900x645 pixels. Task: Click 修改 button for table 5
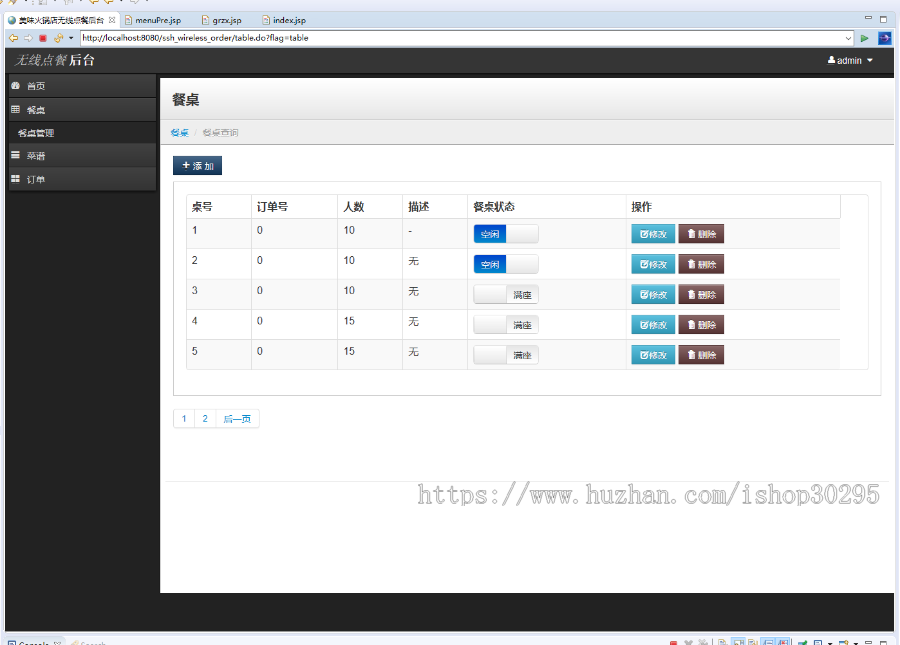pos(653,355)
